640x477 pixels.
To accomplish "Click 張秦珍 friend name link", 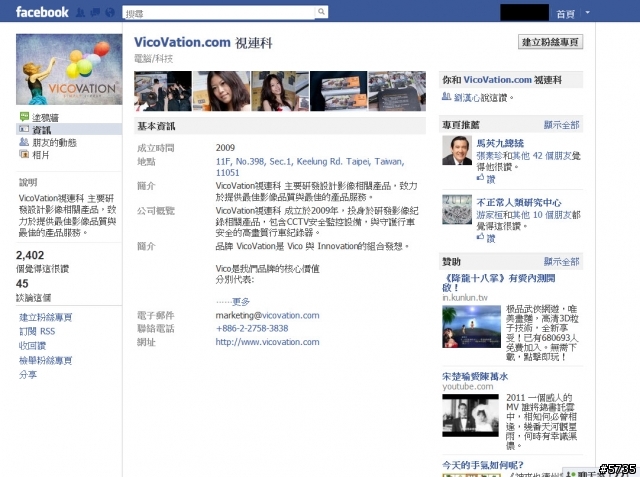I will (x=489, y=155).
